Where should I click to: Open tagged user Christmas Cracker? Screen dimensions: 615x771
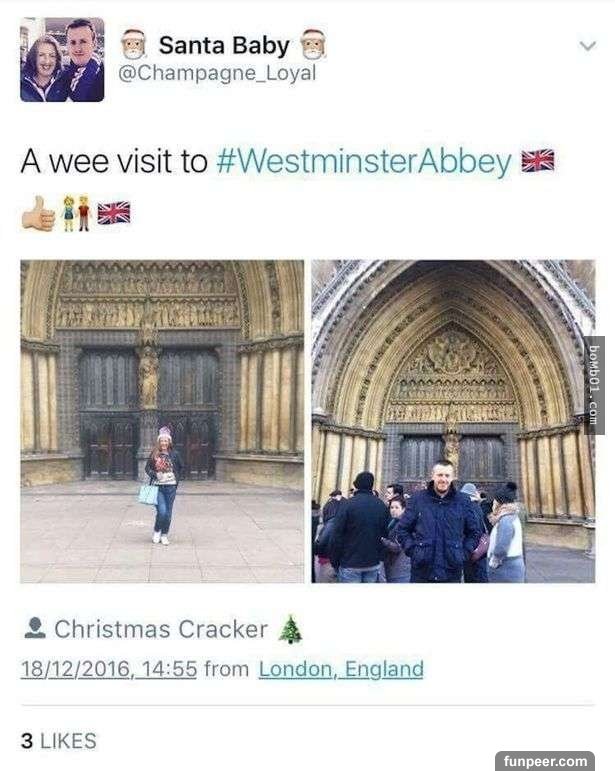[161, 629]
